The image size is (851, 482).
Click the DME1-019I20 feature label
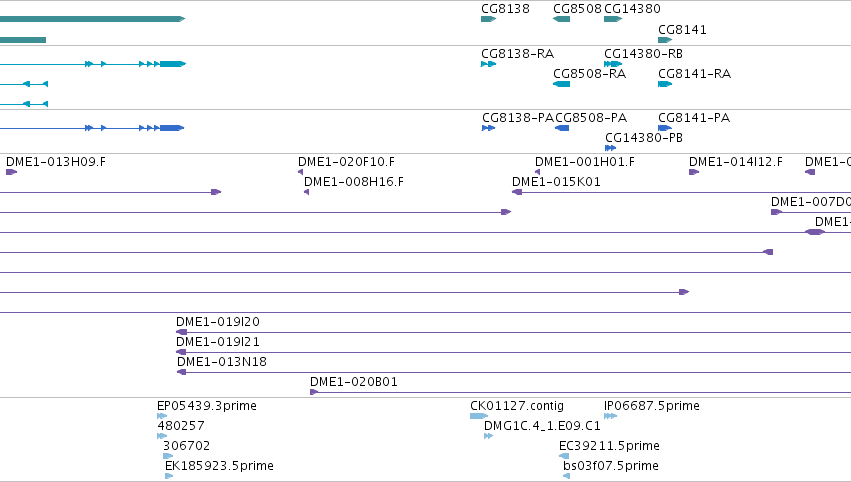tap(218, 322)
